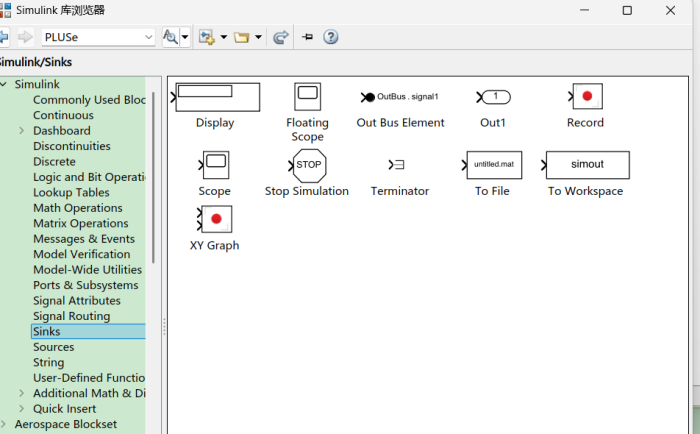Viewport: 700px width, 434px height.
Task: Click the library tree vertical scrollbar
Action: (x=153, y=177)
